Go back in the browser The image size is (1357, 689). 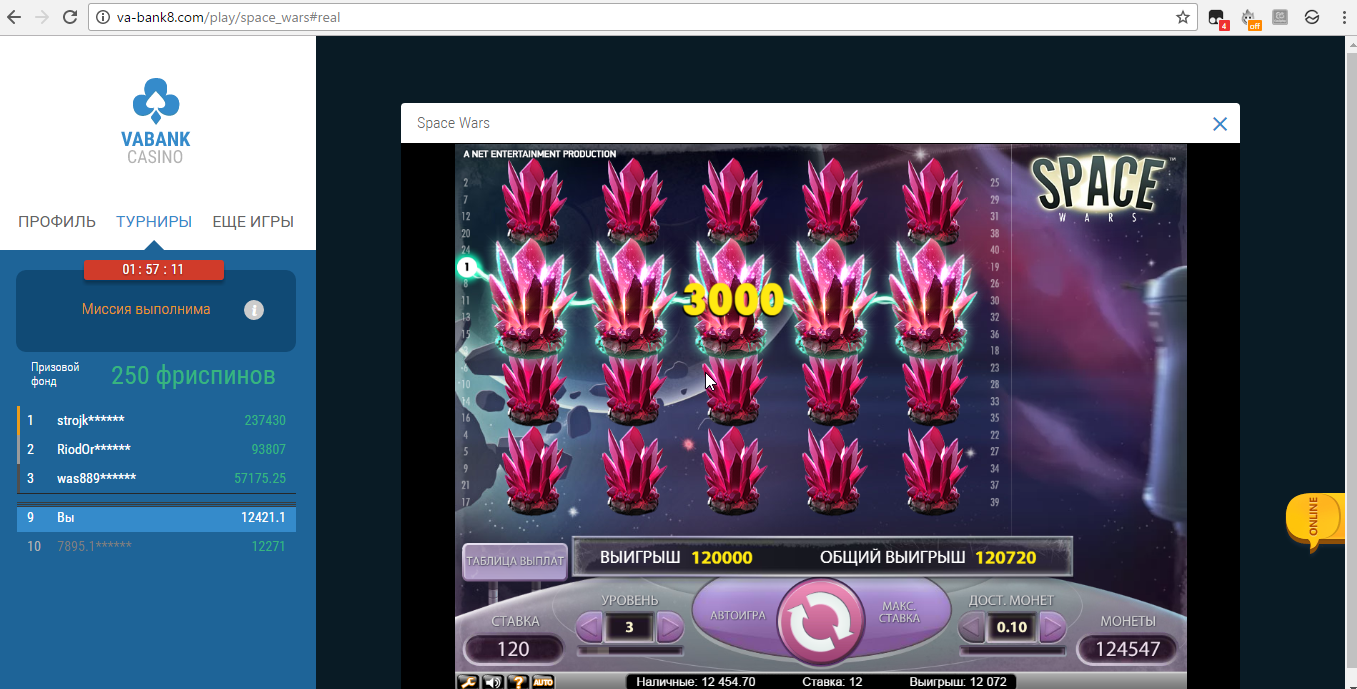click(15, 17)
